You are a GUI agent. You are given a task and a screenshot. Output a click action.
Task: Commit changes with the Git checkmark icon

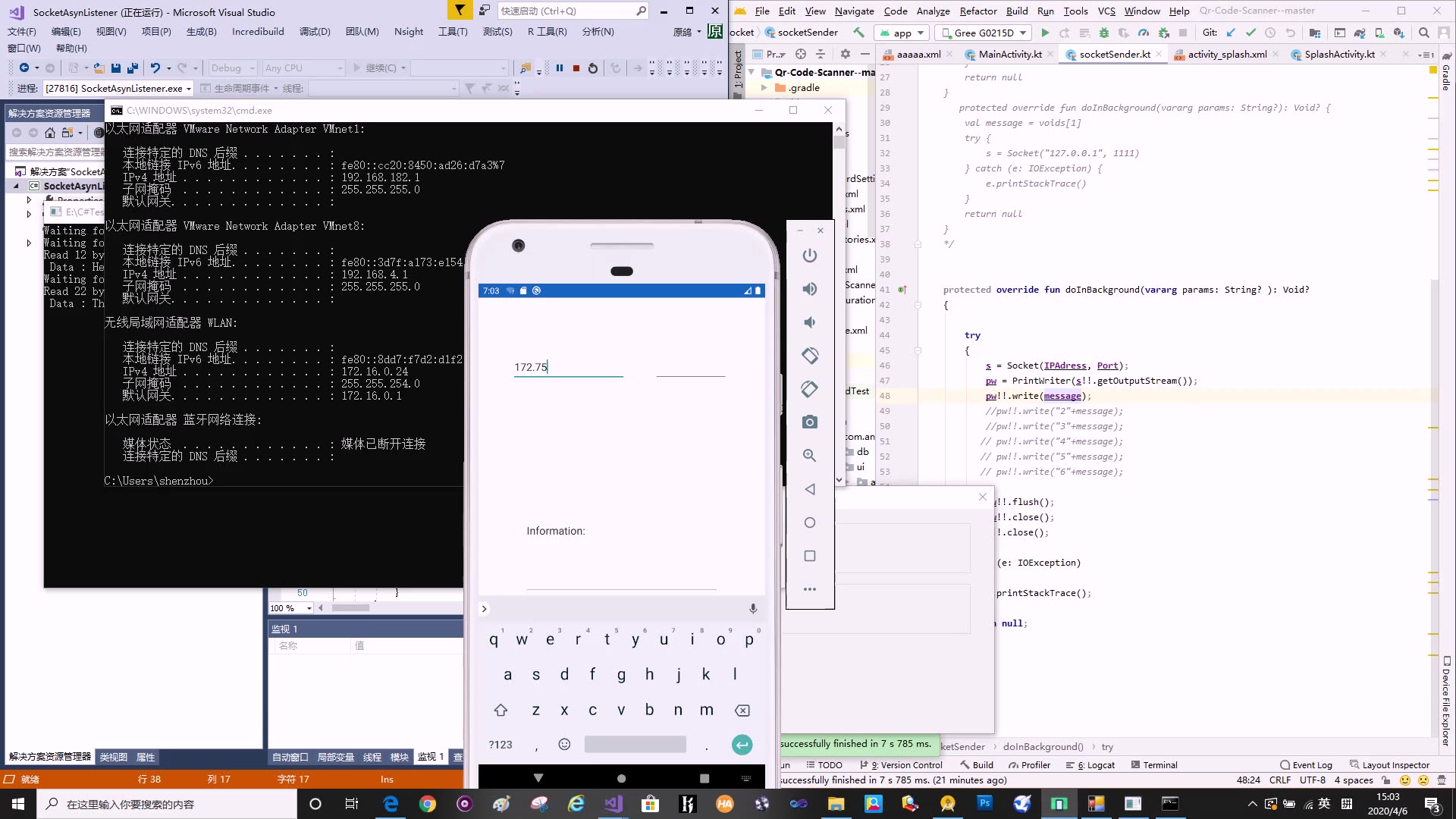pos(1251,33)
